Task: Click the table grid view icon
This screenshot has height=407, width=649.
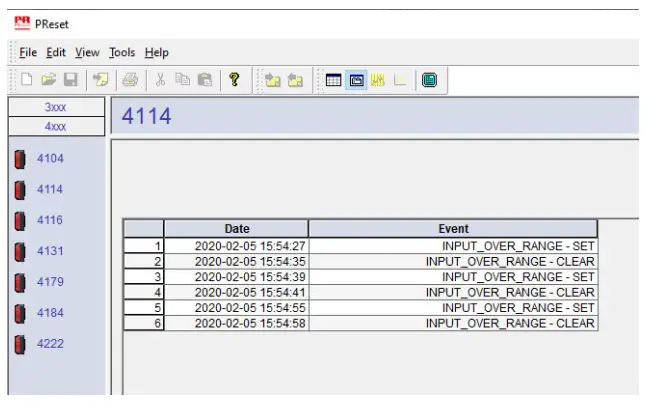Action: click(333, 80)
